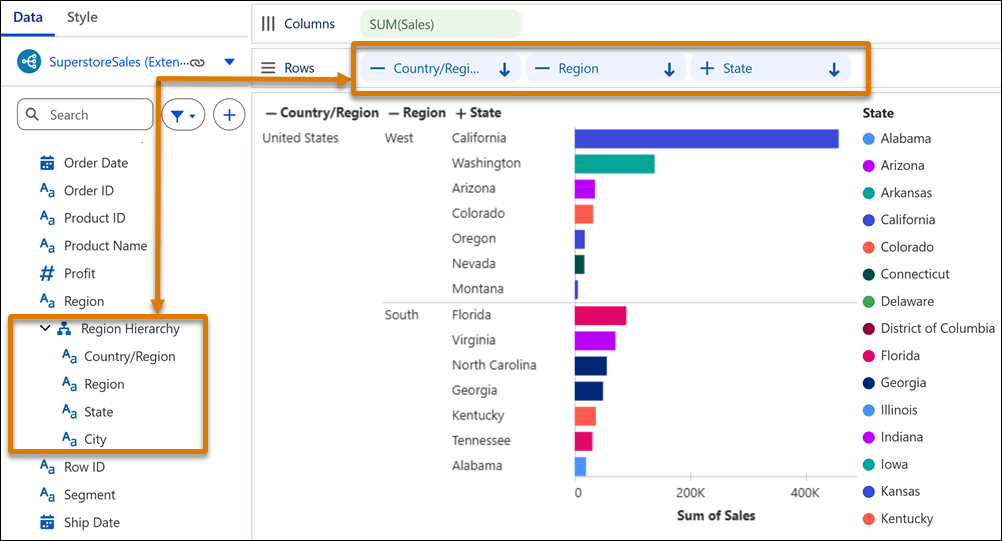Collapse the Country/Region chart header
1002x541 pixels.
pyautogui.click(x=271, y=113)
